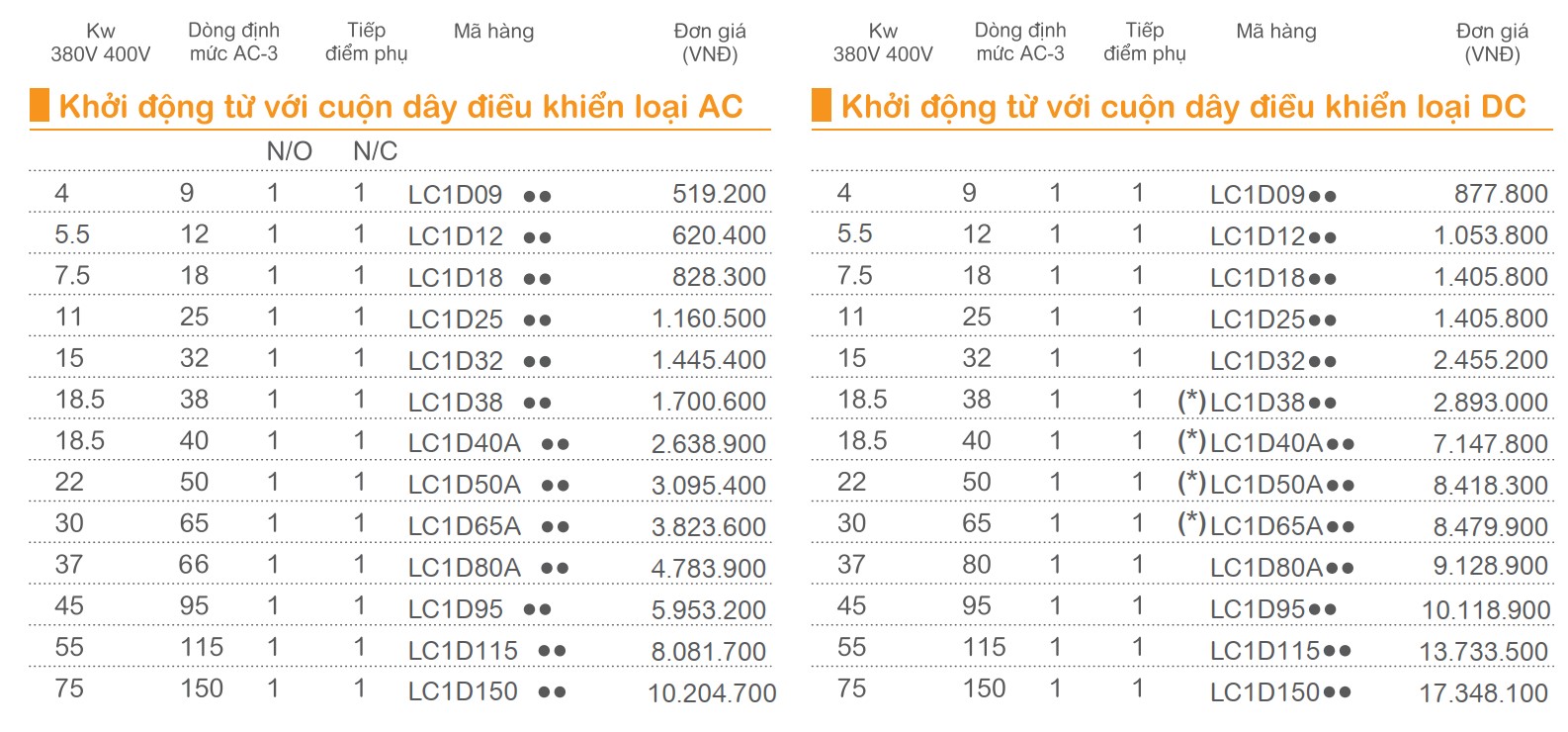Click the dots after LC1D09 in AC table
This screenshot has height=732, width=1568.
point(537,196)
